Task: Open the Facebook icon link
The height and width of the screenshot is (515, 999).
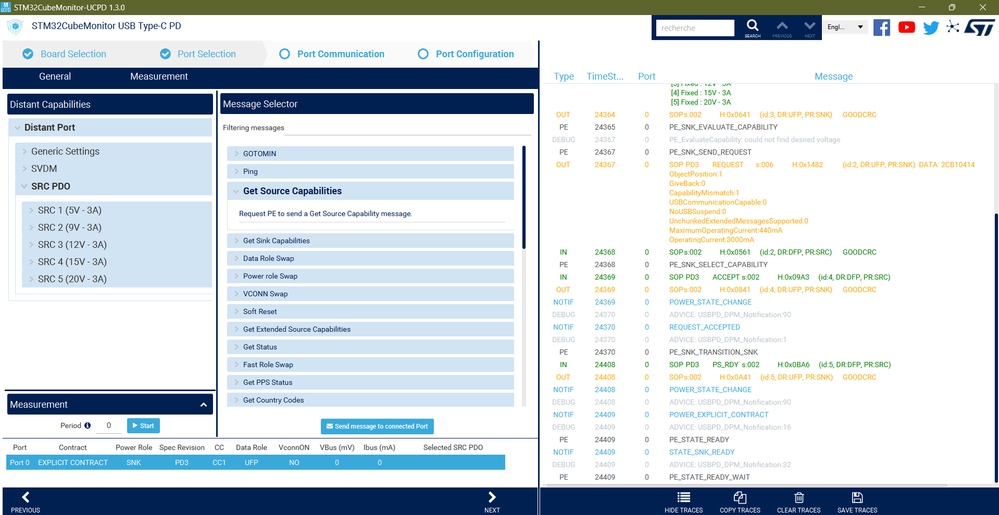Action: 882,27
